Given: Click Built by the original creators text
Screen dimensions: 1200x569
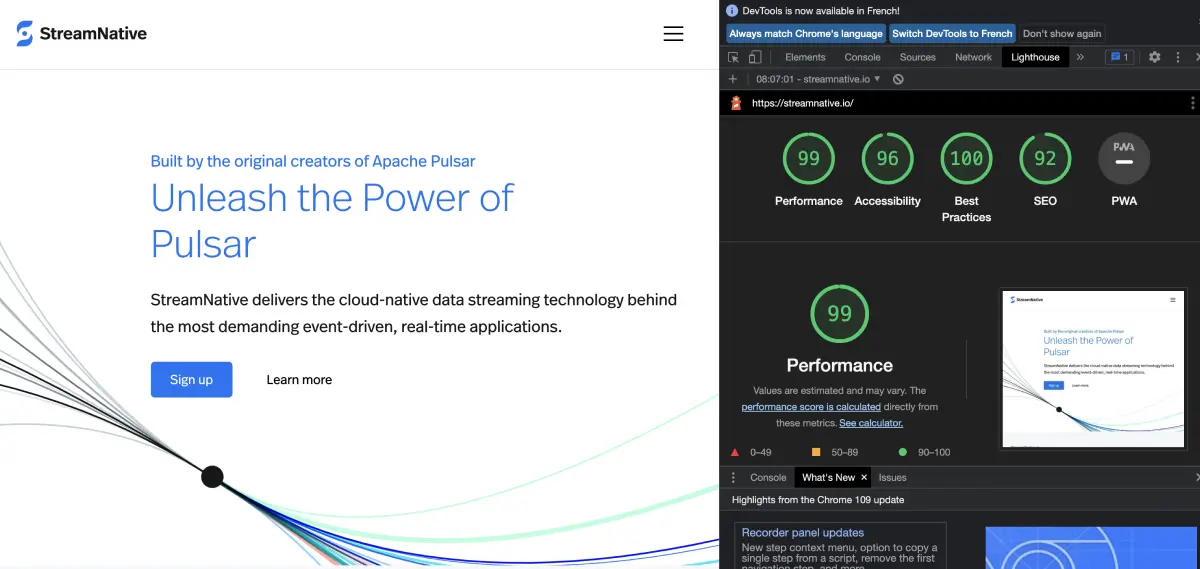Looking at the screenshot, I should tap(313, 161).
